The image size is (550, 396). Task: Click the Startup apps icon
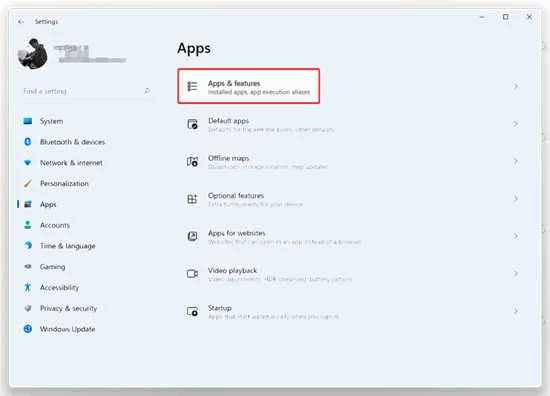[x=192, y=311]
